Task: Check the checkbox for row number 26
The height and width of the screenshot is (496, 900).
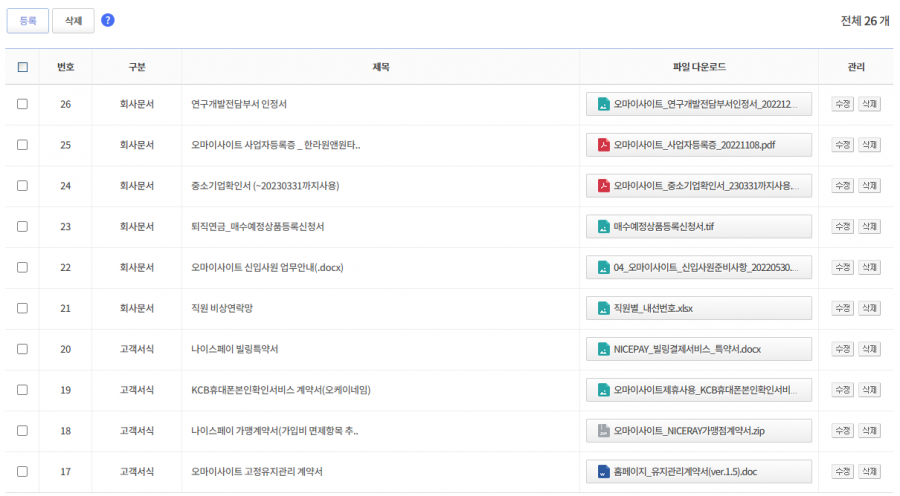Action: point(22,104)
